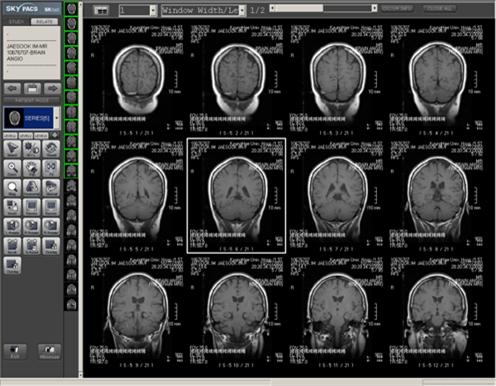Click the CLOSE INFO button

tap(397, 8)
